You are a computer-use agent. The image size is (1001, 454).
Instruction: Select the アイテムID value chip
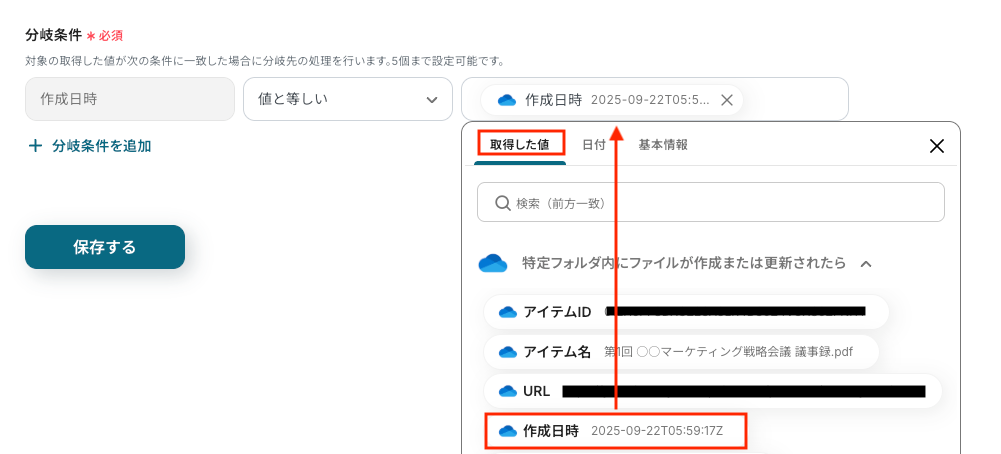(x=686, y=312)
